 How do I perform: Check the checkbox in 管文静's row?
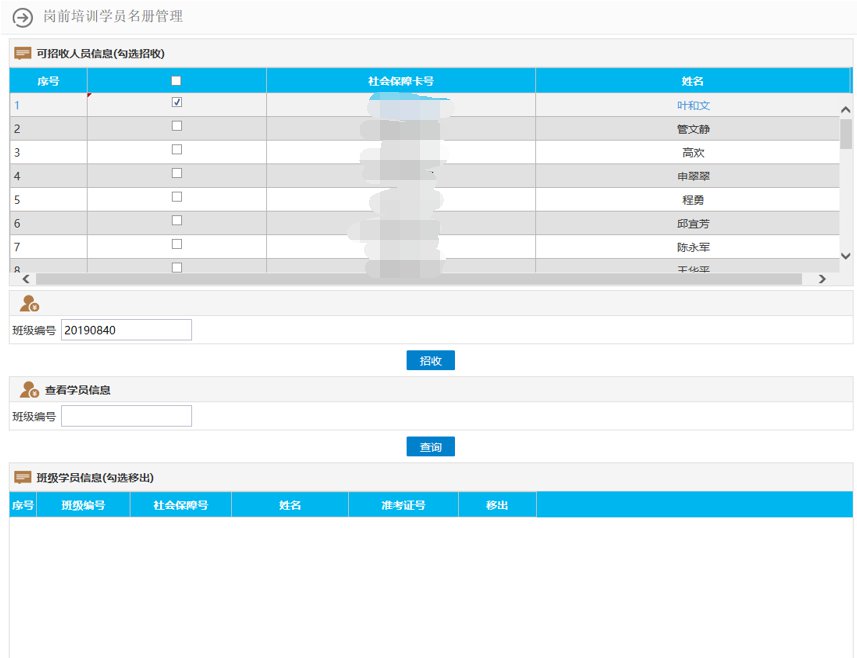pyautogui.click(x=177, y=126)
